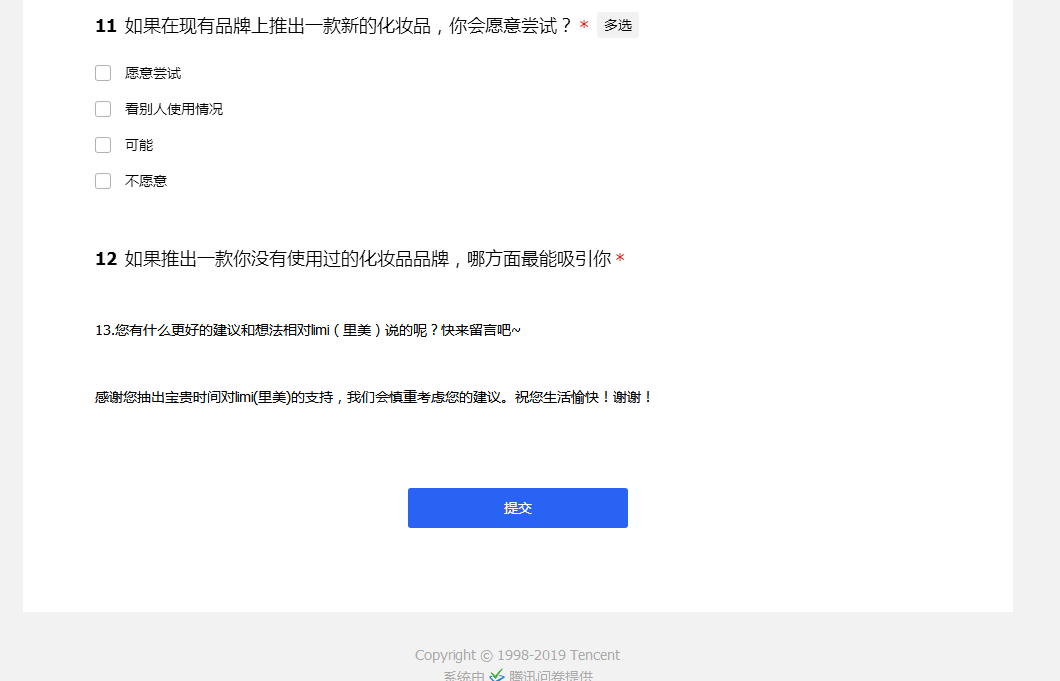Click the red asterisk beside question 11

584,27
